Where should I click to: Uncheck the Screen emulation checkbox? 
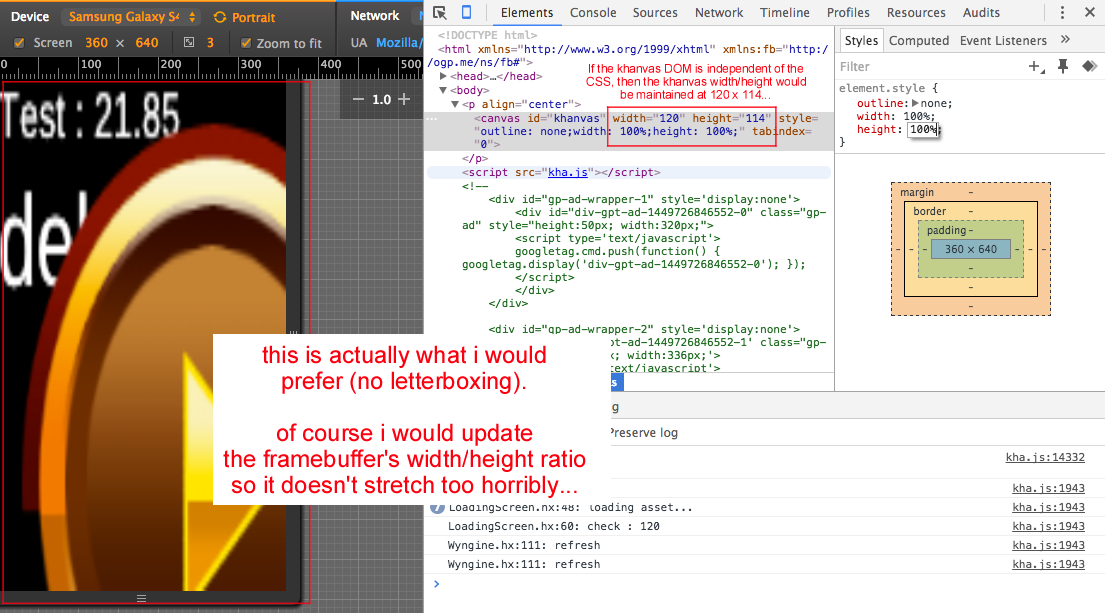click(x=19, y=43)
